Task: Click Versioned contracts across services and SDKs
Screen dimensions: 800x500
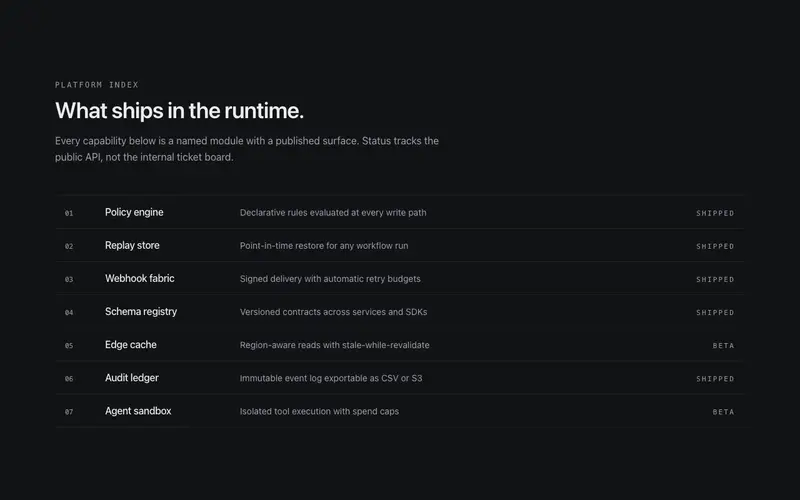Action: coord(334,312)
